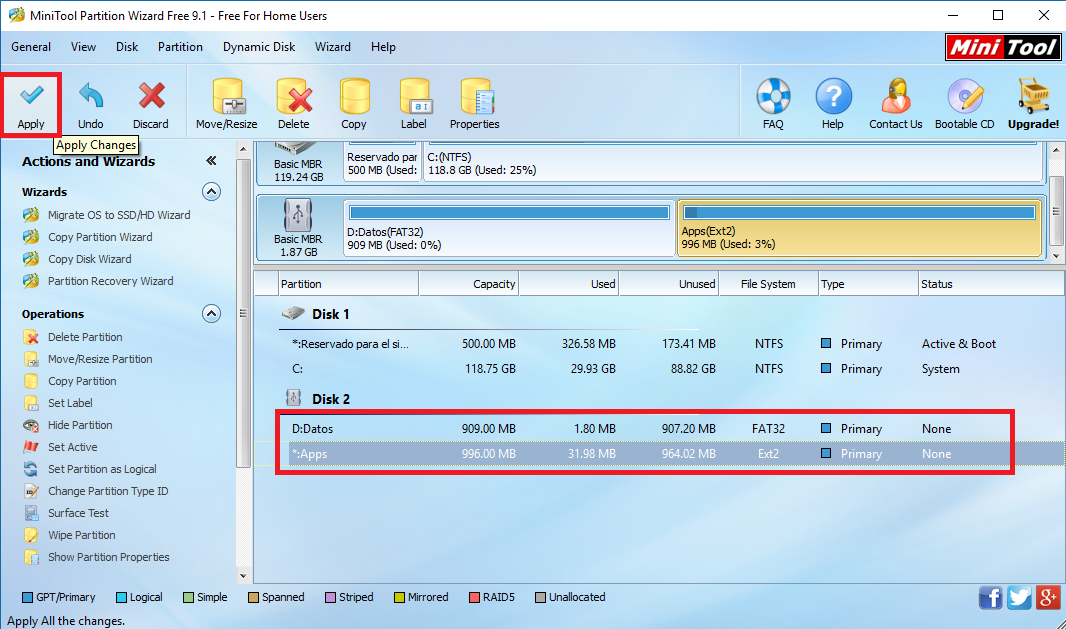Image resolution: width=1066 pixels, height=629 pixels.
Task: Launch Migrate OS to SSD/HD Wizard
Action: pos(107,215)
